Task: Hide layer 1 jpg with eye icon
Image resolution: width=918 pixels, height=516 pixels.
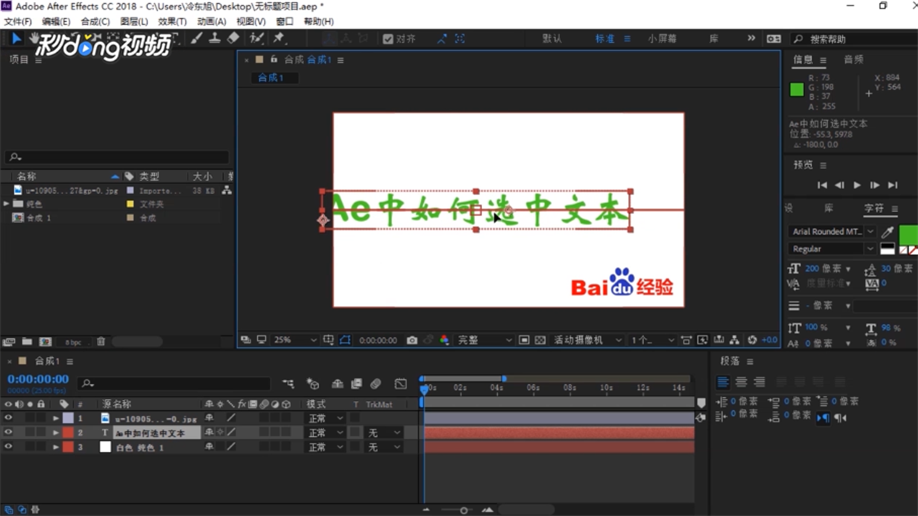Action: (8, 418)
